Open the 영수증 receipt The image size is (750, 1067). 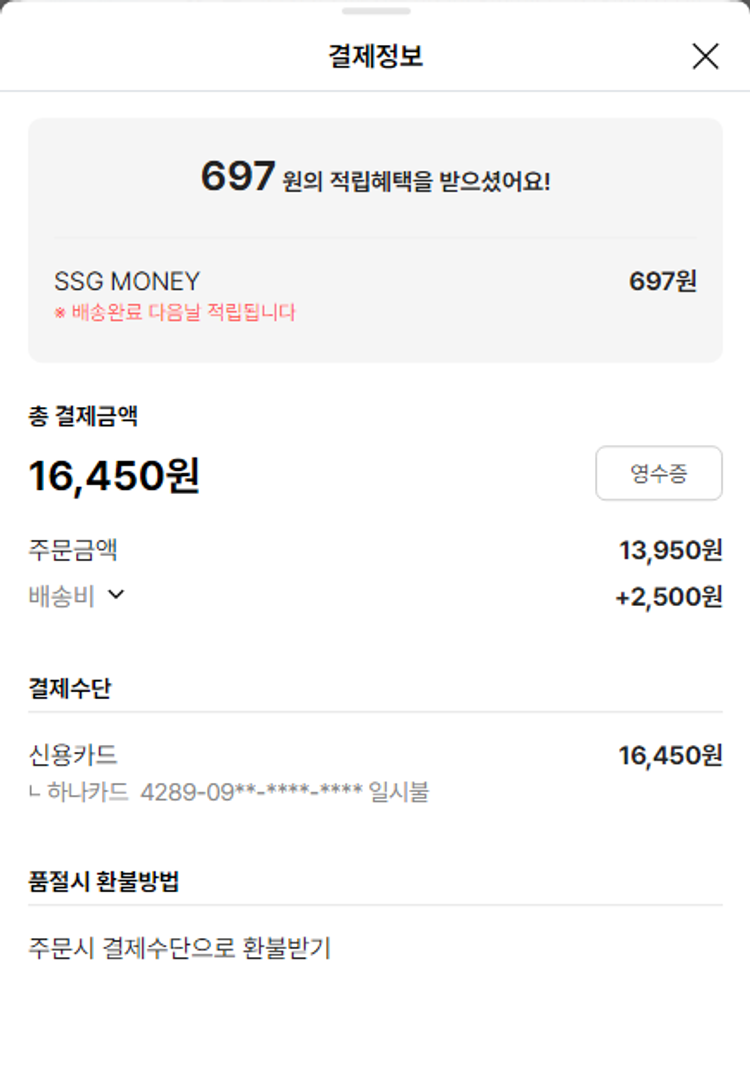click(658, 473)
